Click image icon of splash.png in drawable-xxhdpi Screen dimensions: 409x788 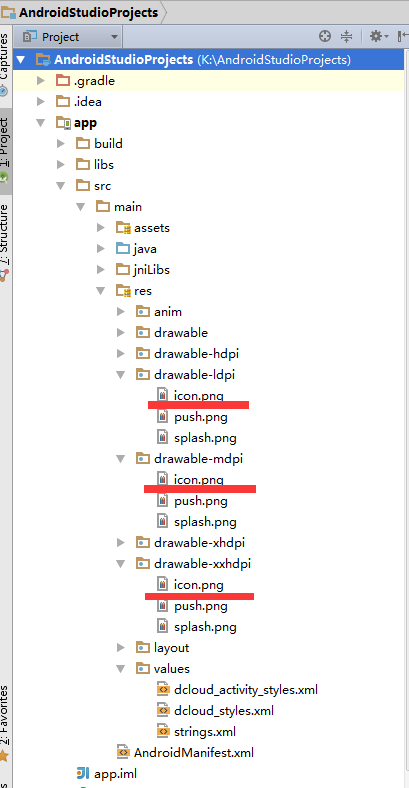162,626
